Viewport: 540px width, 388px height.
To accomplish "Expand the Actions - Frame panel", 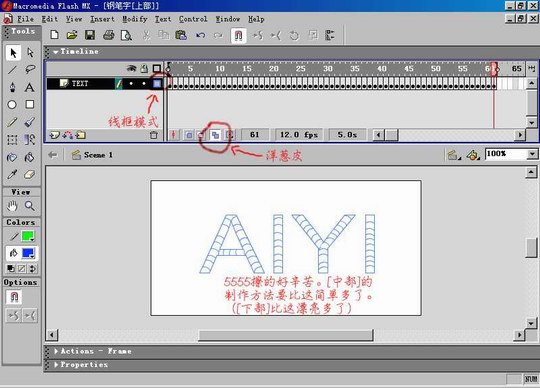I will [56, 351].
